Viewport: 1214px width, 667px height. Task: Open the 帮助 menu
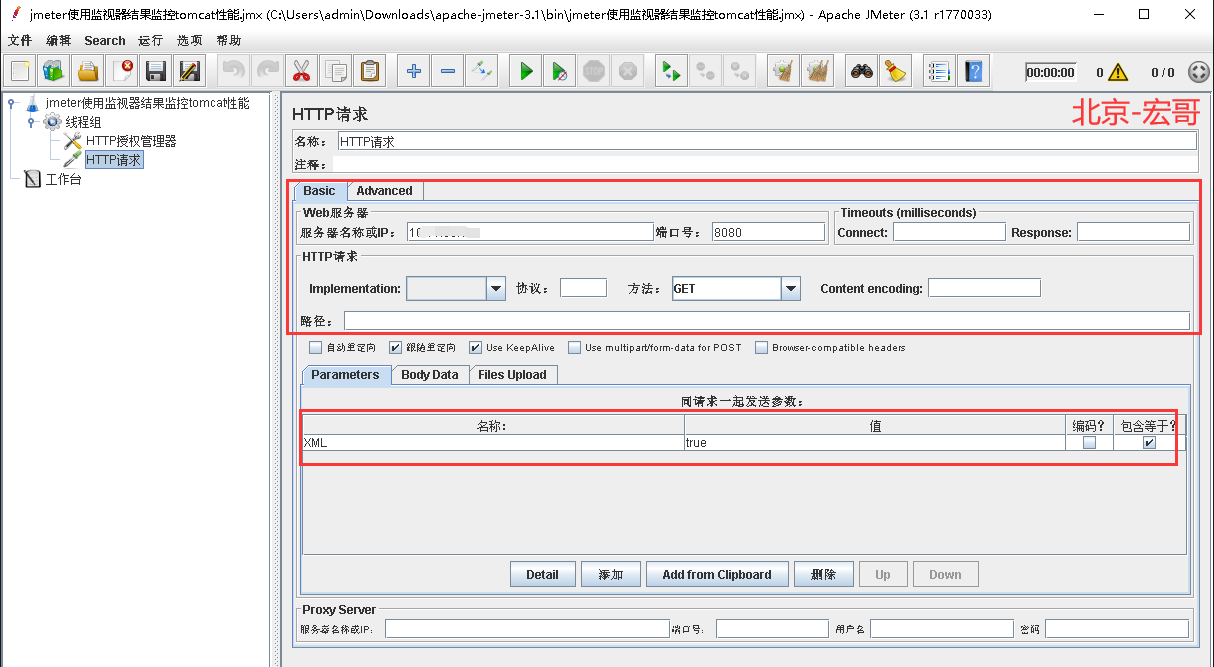tap(228, 40)
